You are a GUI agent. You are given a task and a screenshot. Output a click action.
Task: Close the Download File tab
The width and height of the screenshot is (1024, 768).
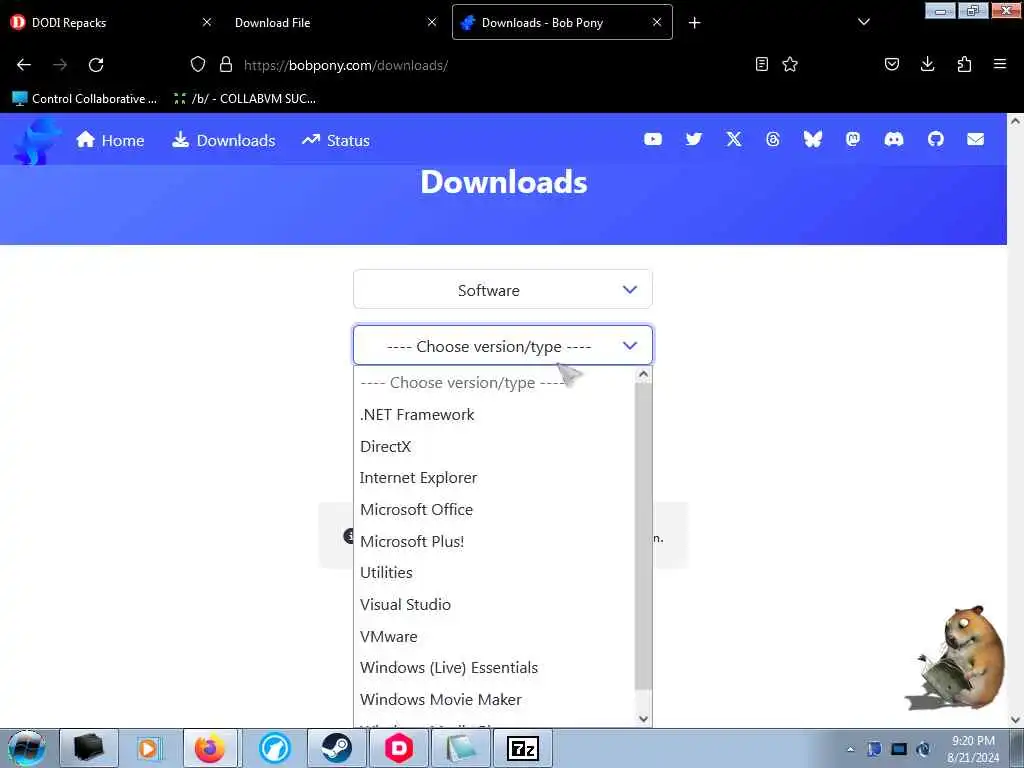[432, 22]
